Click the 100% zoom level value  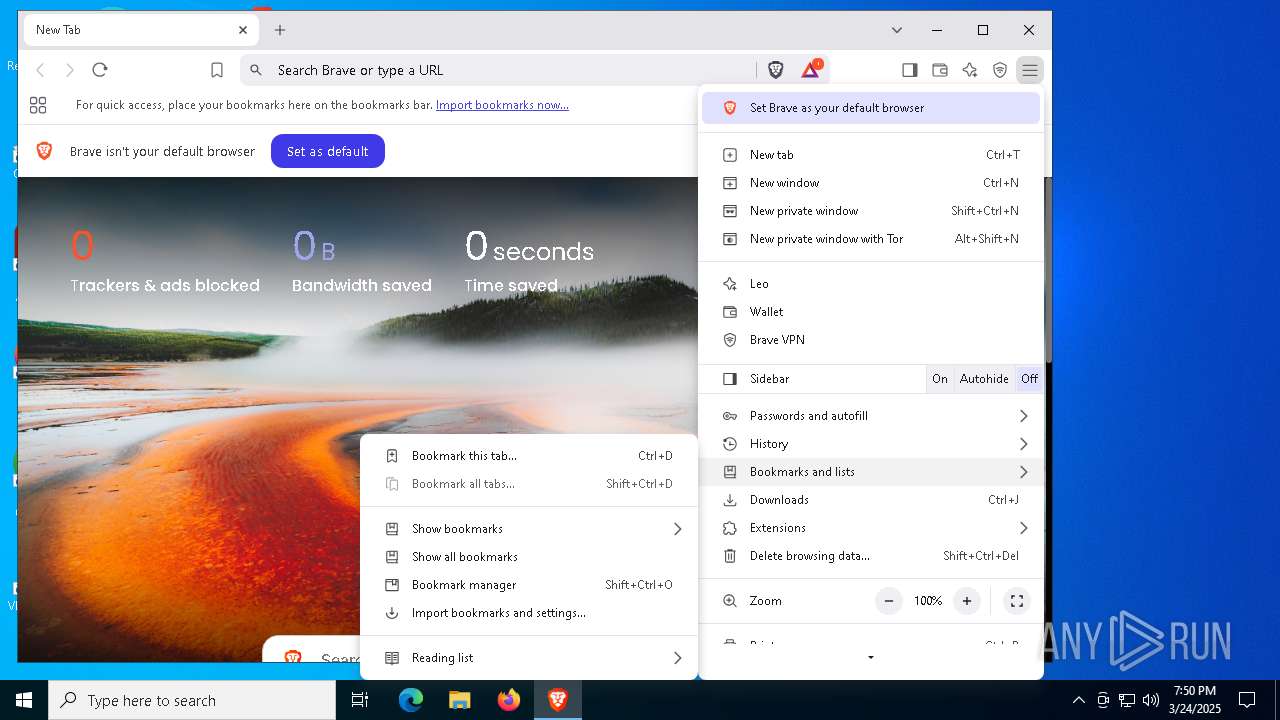[x=928, y=601]
